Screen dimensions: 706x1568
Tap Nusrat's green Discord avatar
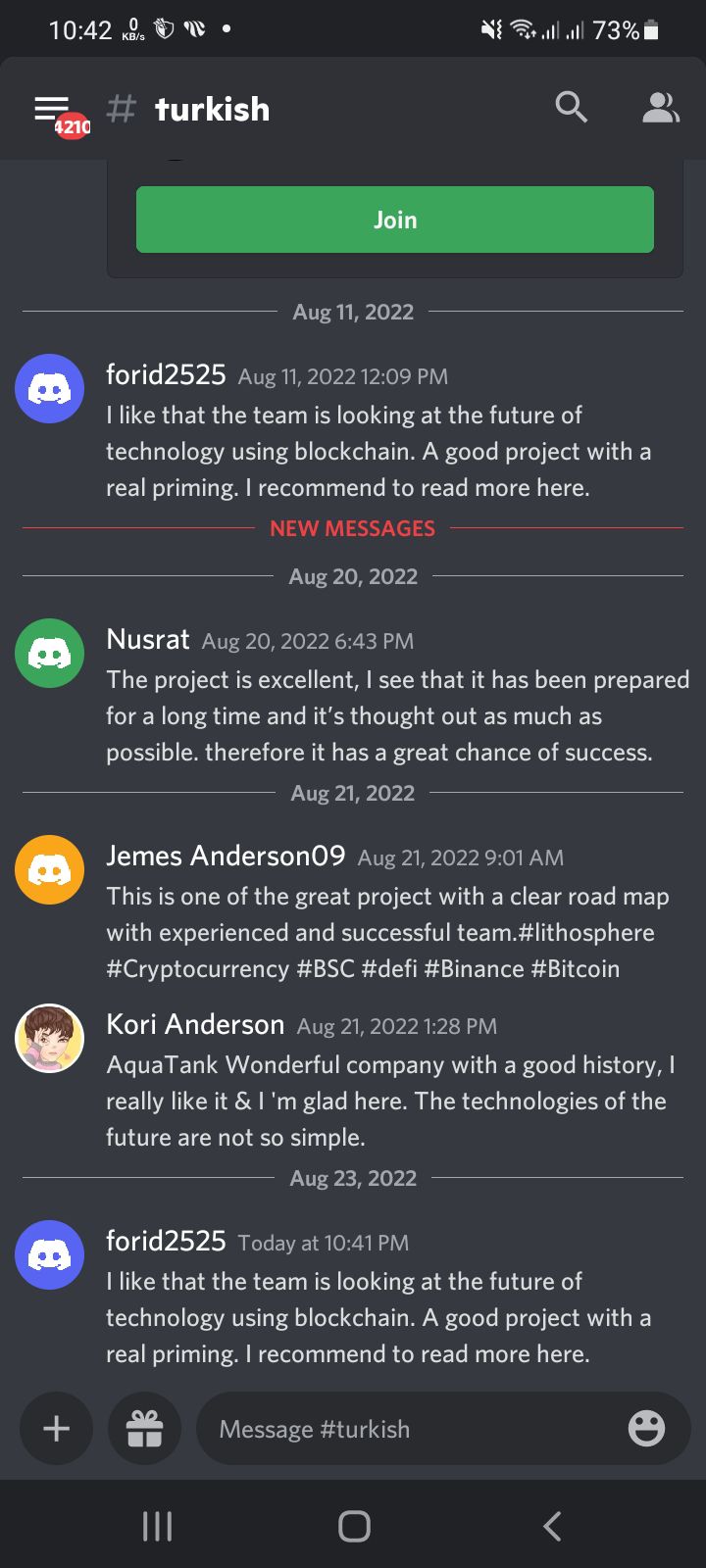point(49,653)
